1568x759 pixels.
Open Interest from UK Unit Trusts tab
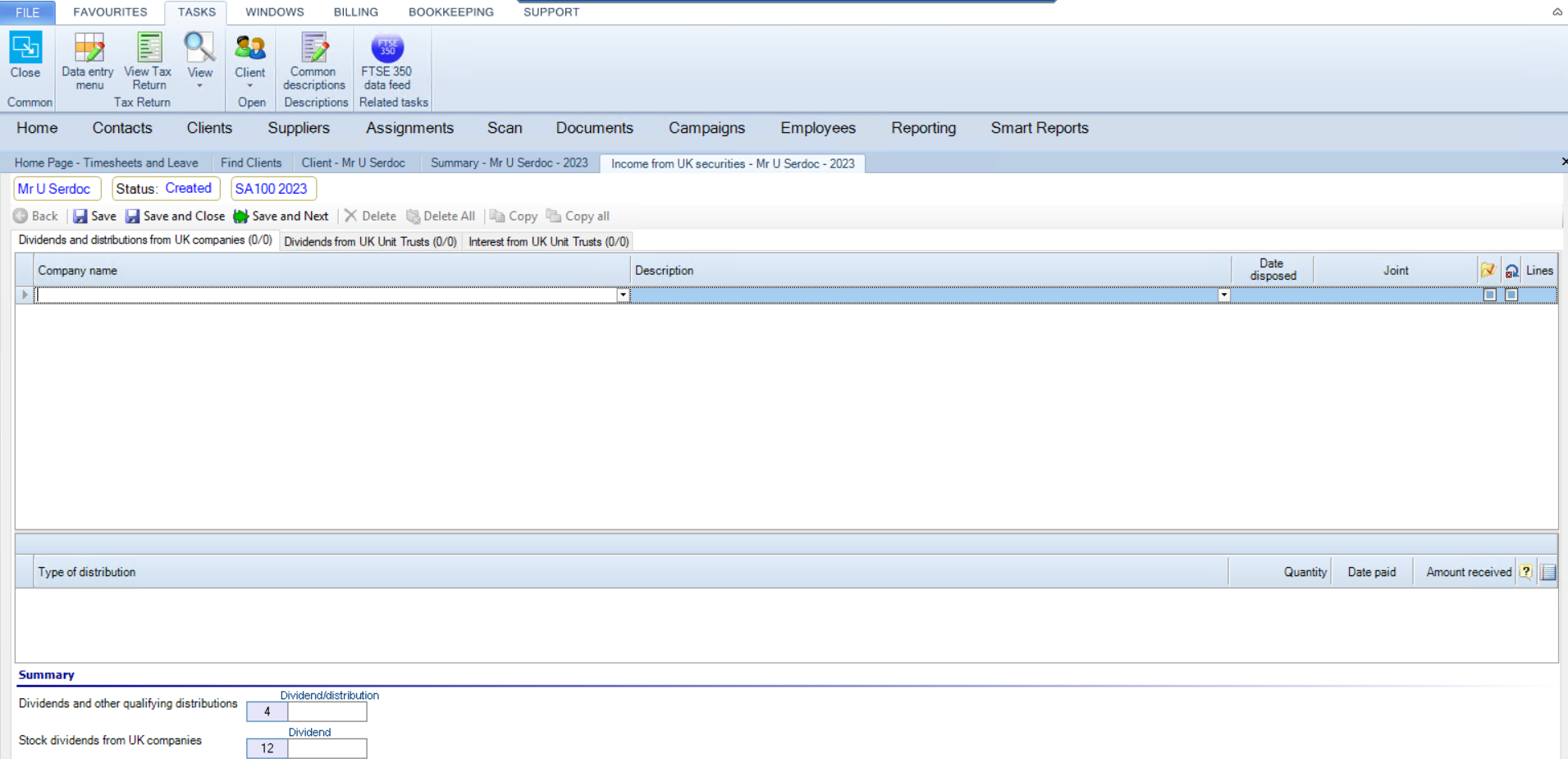549,241
